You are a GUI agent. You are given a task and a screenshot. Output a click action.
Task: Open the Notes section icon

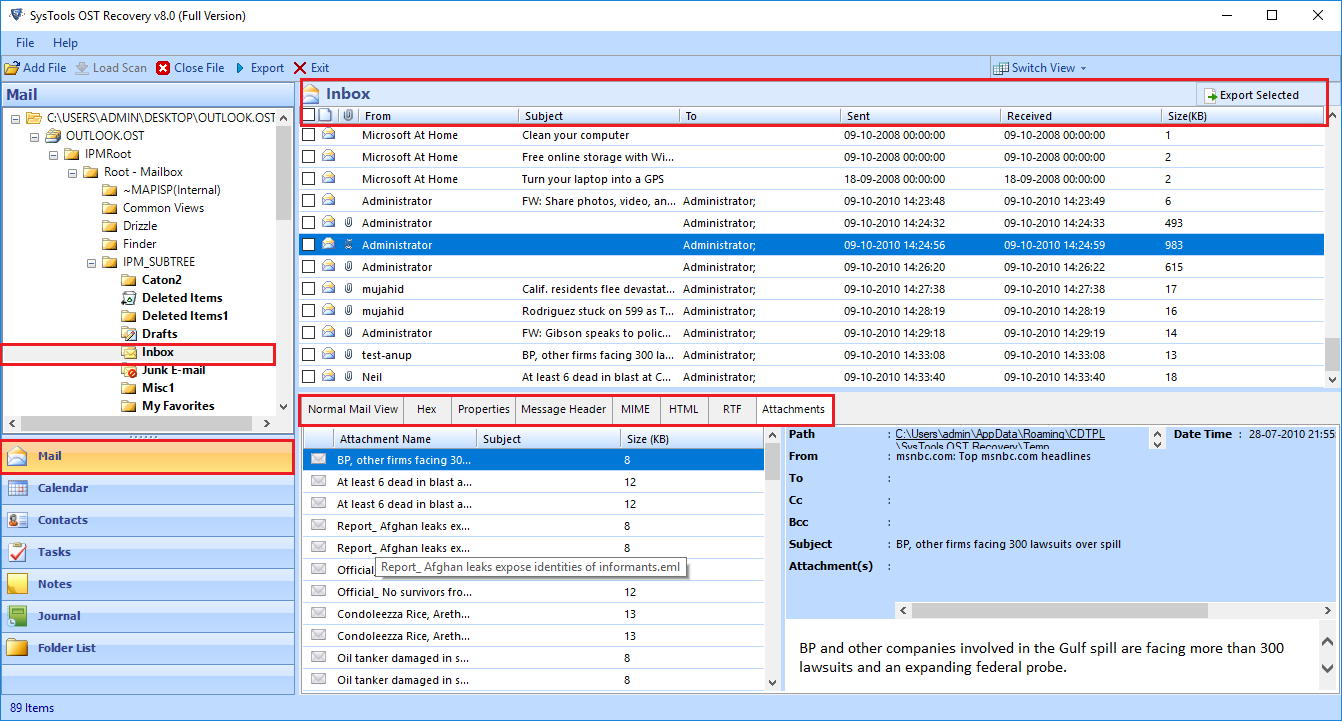pos(18,584)
